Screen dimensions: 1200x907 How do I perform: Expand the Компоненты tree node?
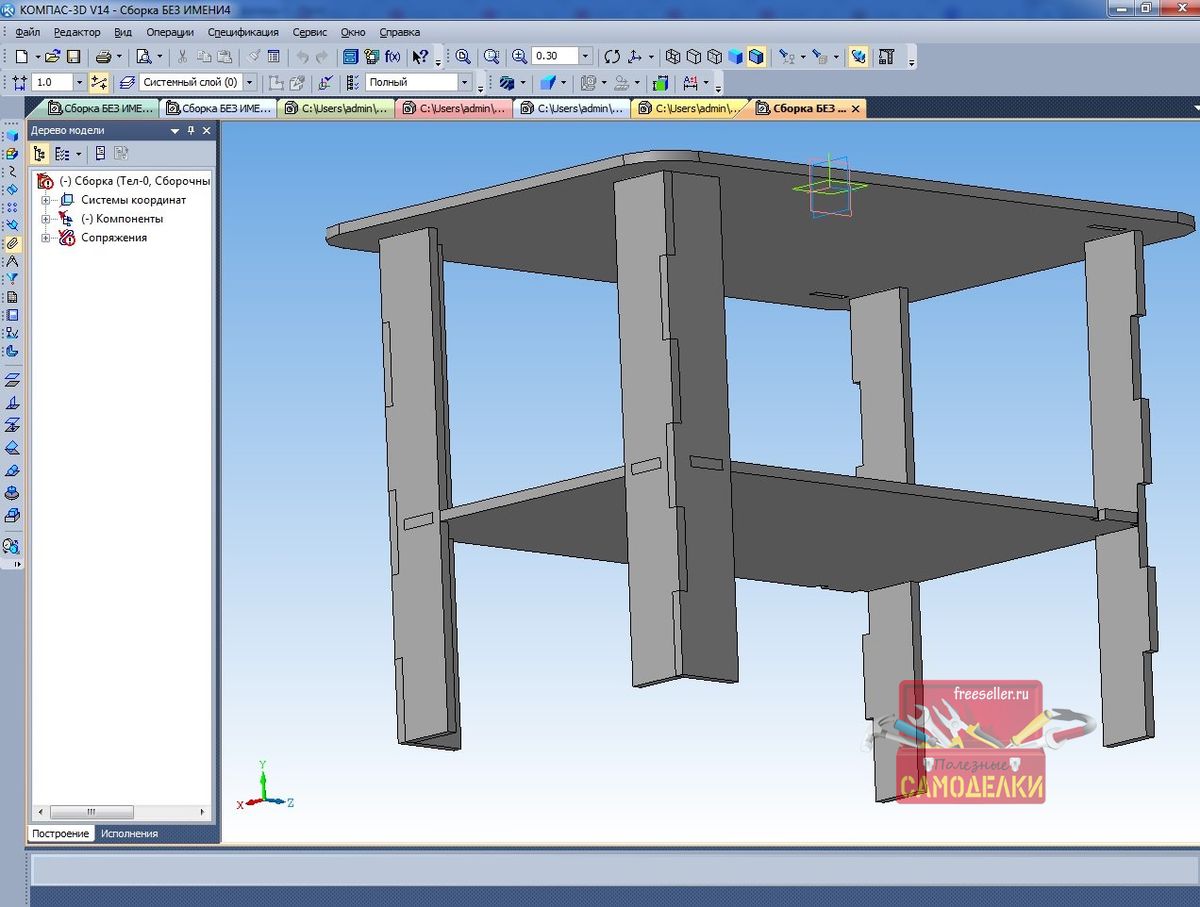45,219
